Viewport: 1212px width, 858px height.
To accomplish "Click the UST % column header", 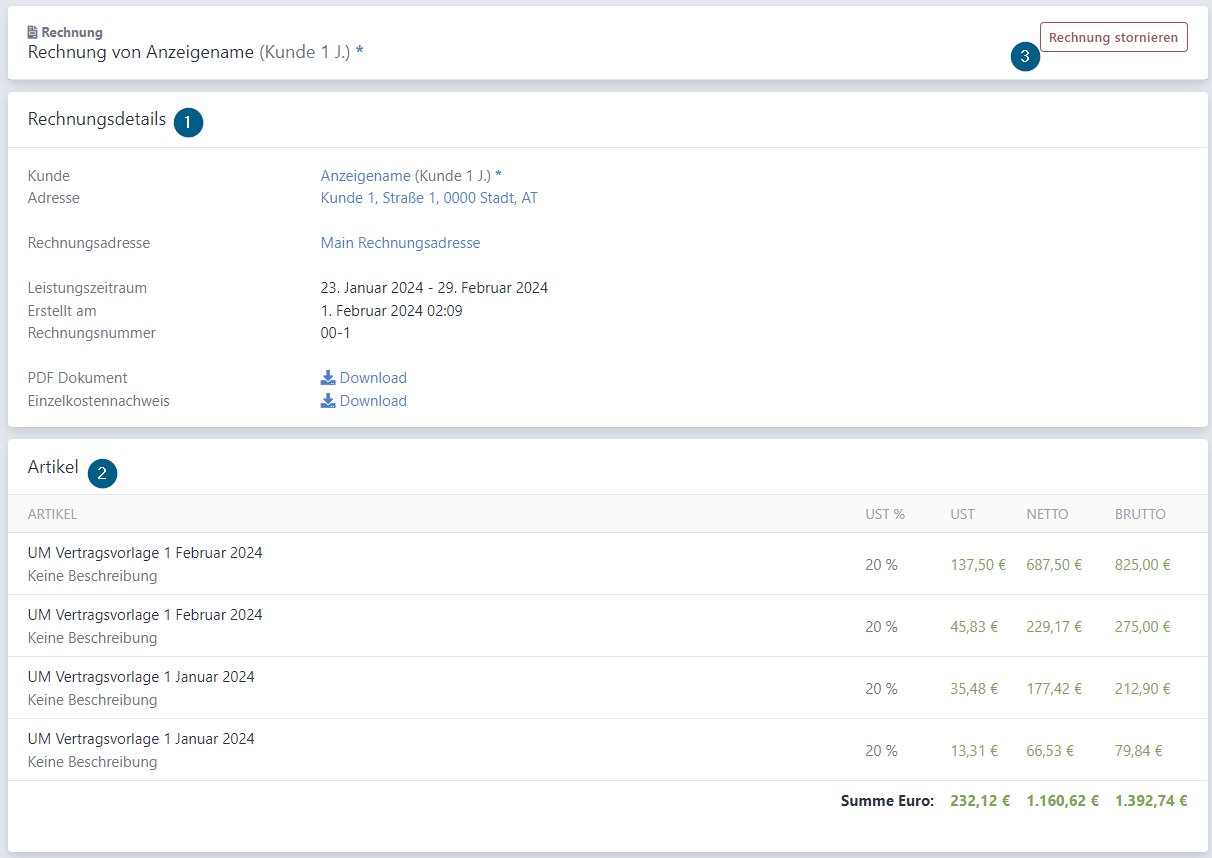I will point(885,514).
